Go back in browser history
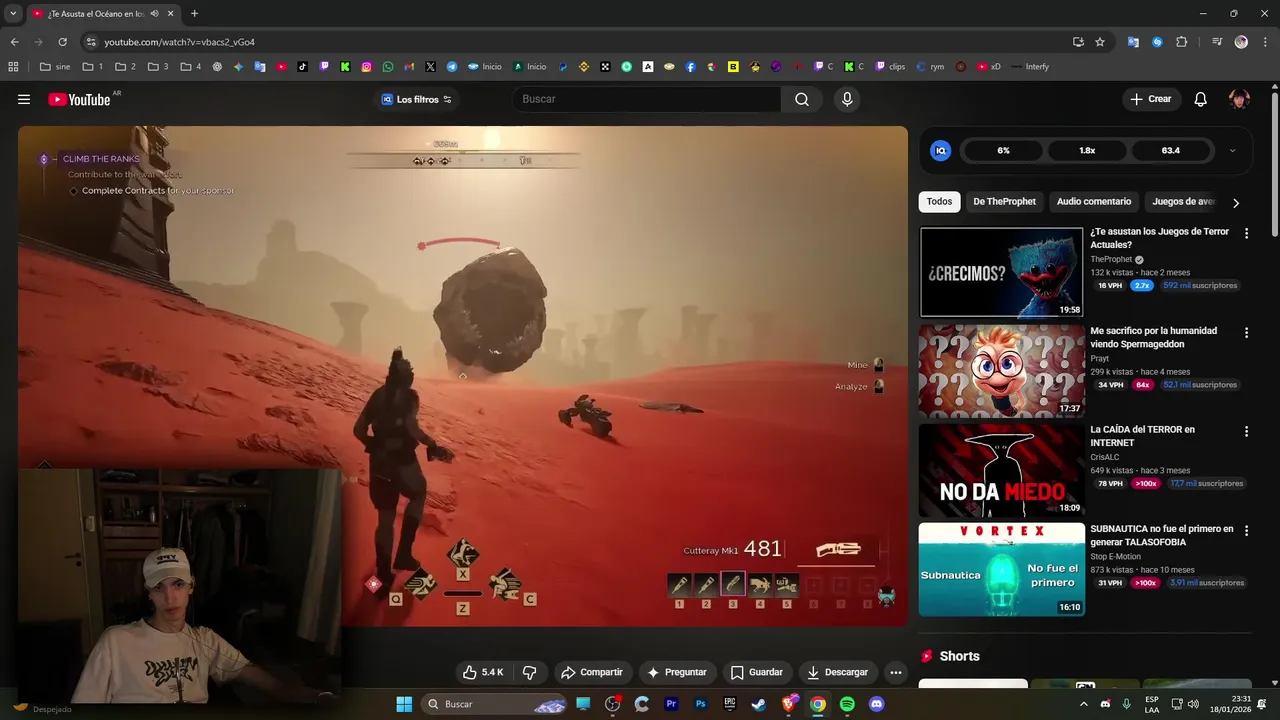Screen dimensions: 1280x720 14,42
